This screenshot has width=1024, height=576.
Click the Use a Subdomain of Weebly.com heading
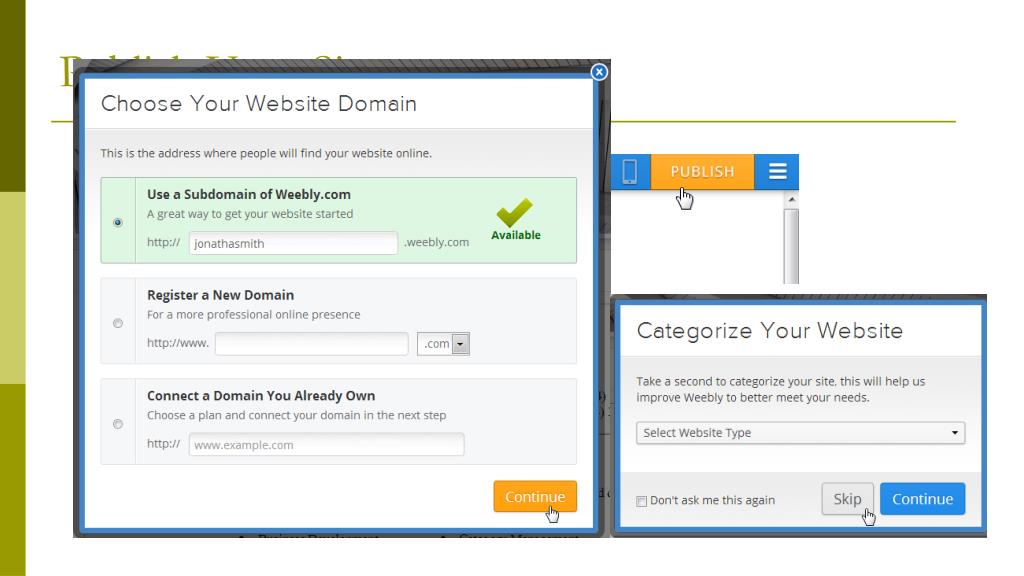point(249,194)
